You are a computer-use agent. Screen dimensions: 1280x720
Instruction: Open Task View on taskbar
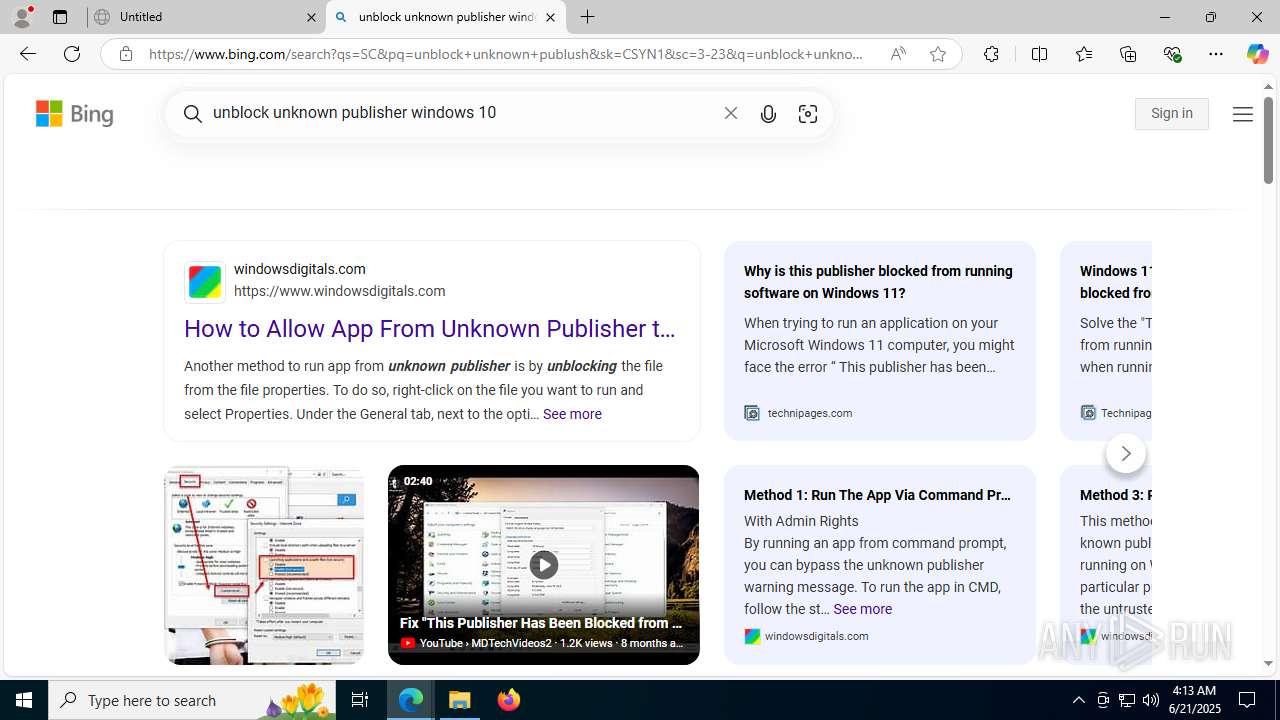click(360, 700)
